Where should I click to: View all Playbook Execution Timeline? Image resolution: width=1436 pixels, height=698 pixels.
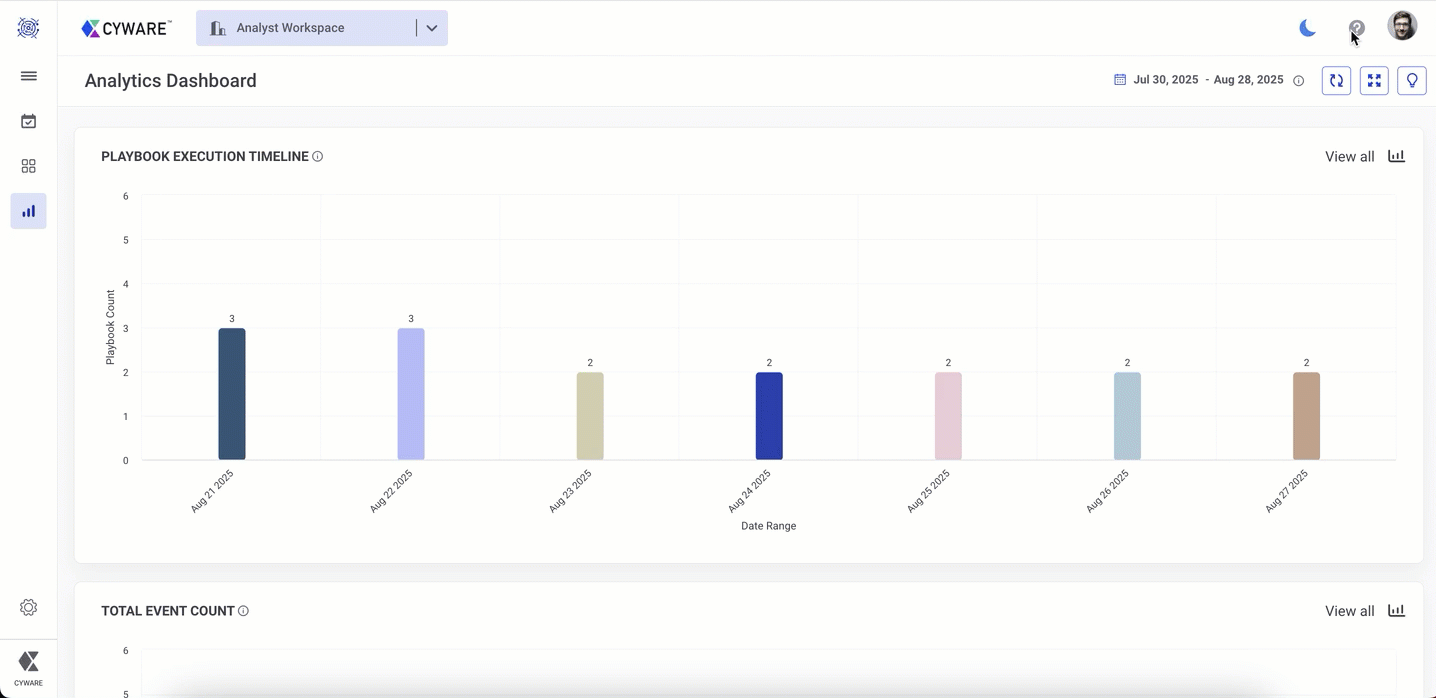[x=1349, y=156]
